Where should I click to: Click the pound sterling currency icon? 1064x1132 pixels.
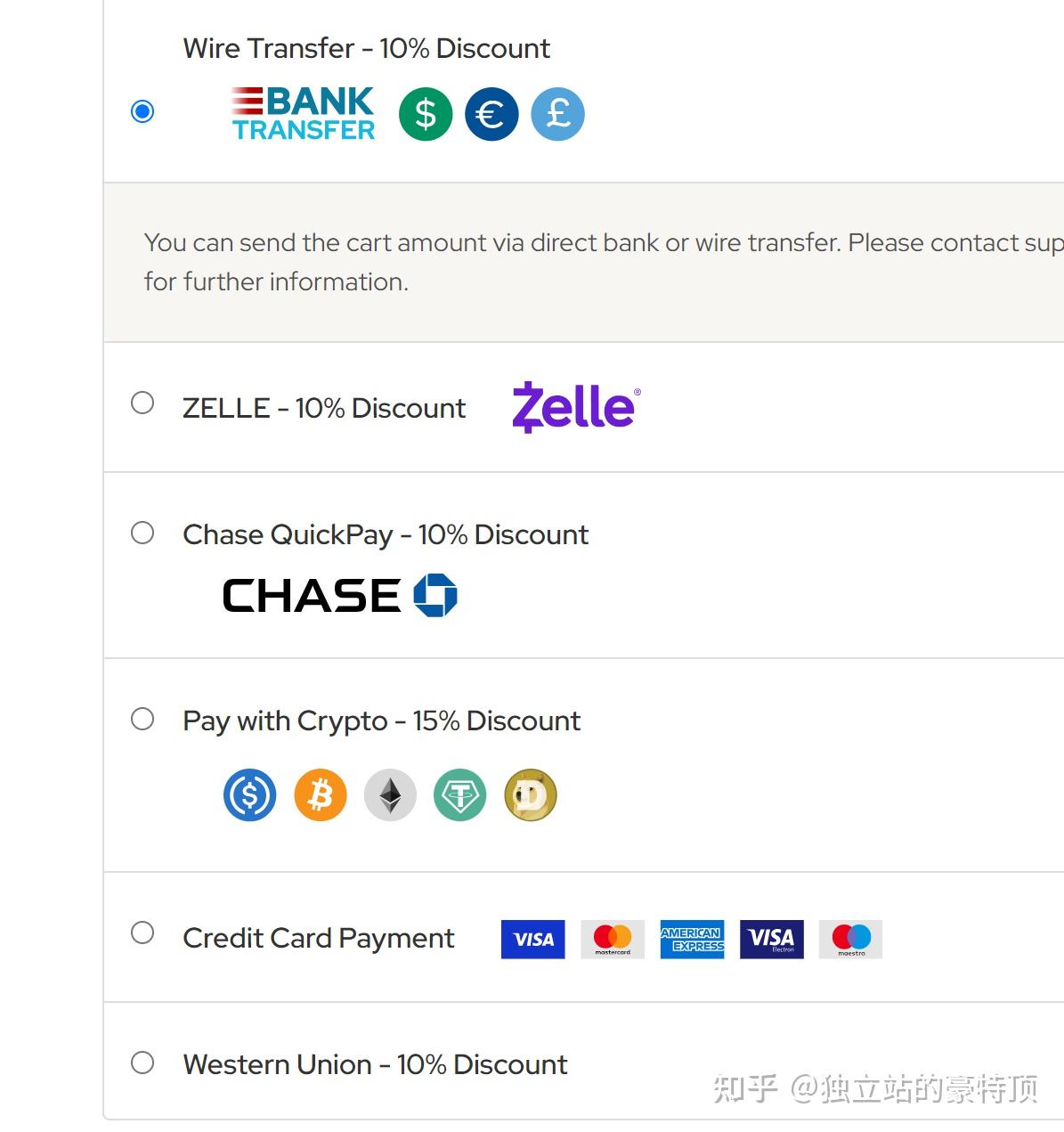coord(557,114)
